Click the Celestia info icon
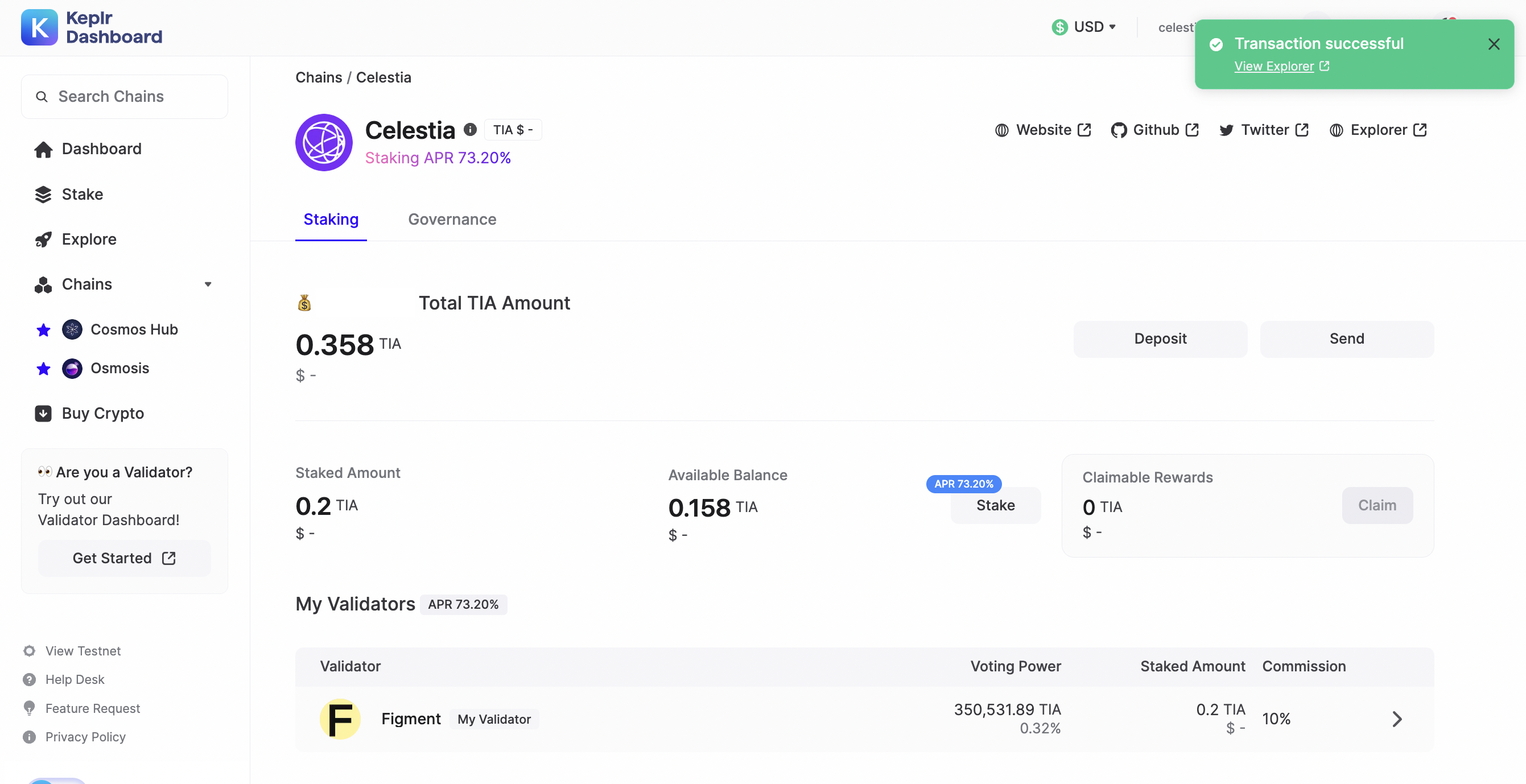The image size is (1526, 784). coord(471,129)
